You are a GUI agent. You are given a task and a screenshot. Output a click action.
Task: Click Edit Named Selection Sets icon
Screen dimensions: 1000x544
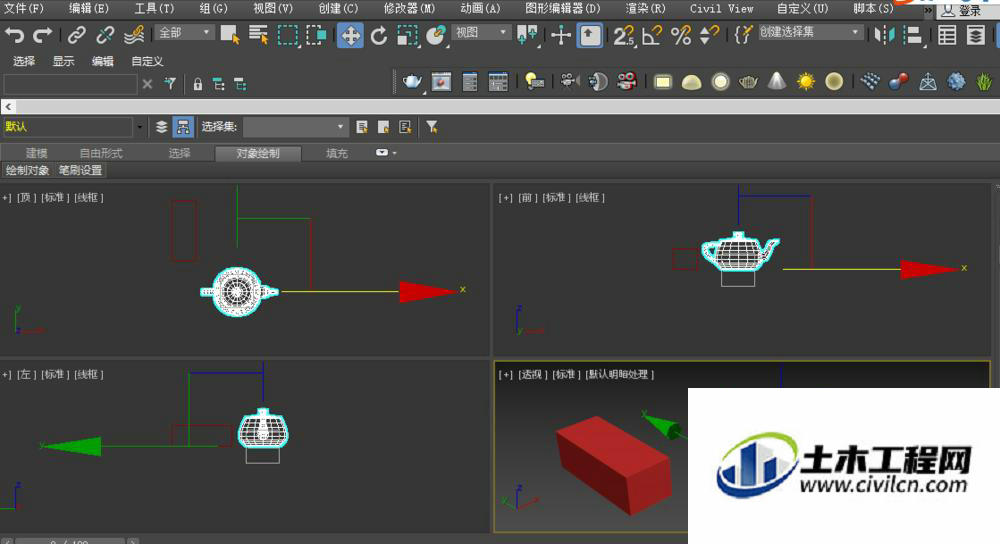(x=742, y=34)
